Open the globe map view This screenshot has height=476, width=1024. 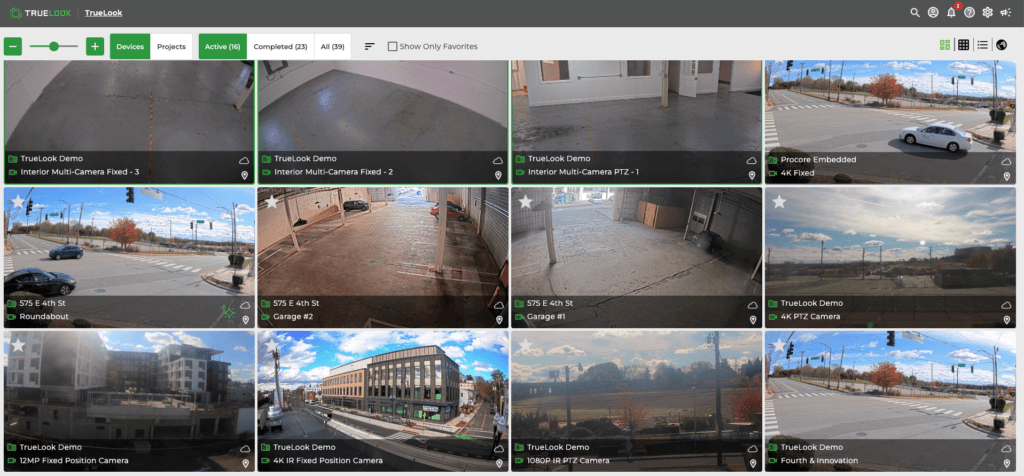coord(1002,45)
